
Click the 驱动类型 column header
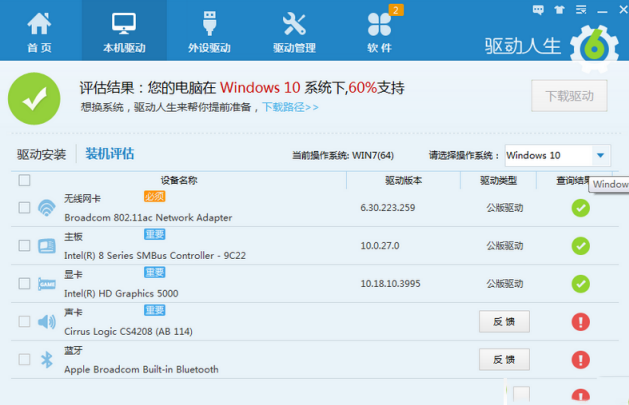499,180
